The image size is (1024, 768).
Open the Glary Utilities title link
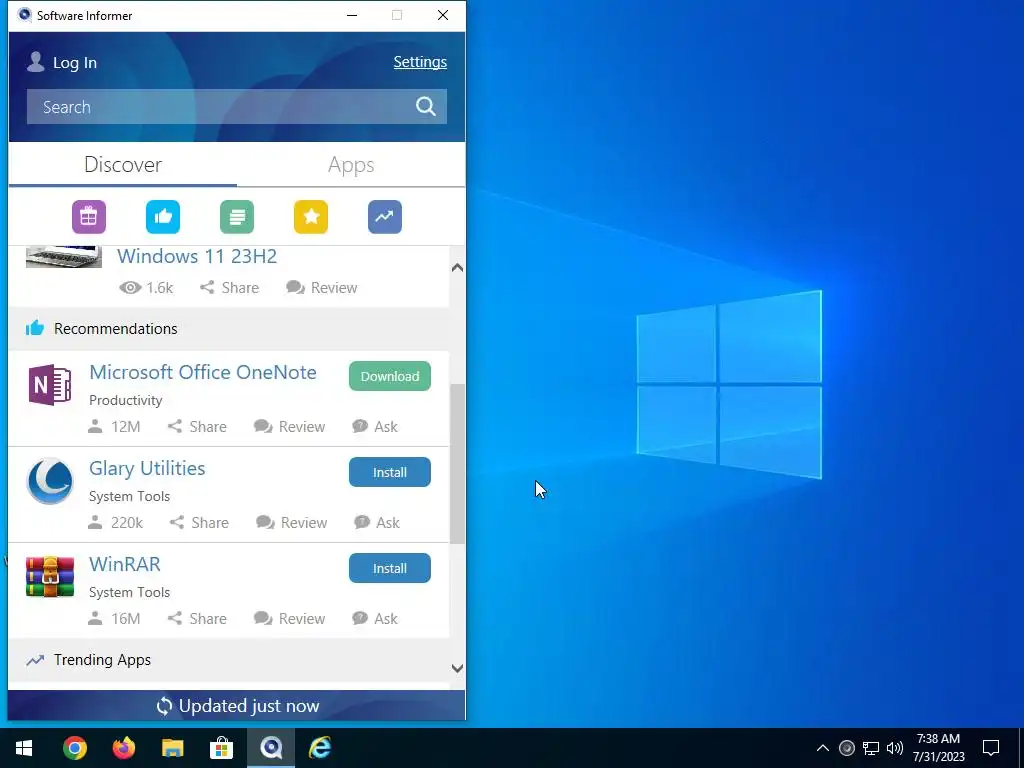[147, 468]
